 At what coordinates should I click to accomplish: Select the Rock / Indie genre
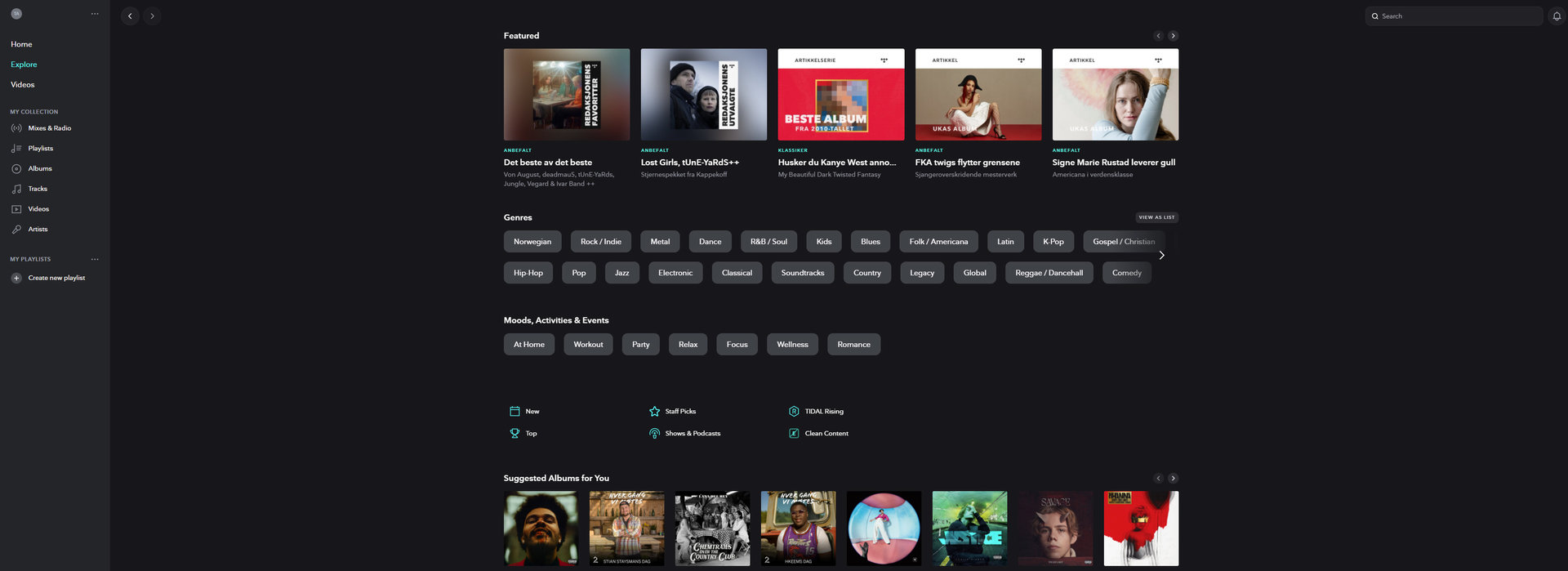pos(601,242)
